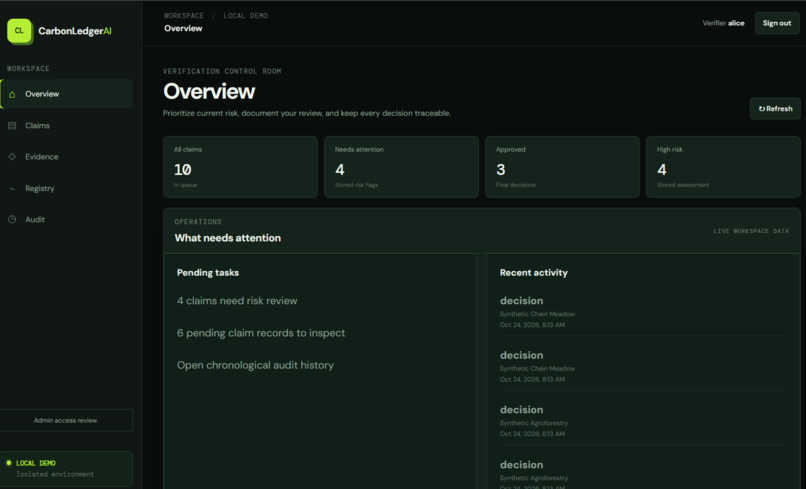Open Admin access review
The width and height of the screenshot is (806, 489).
pyautogui.click(x=66, y=420)
